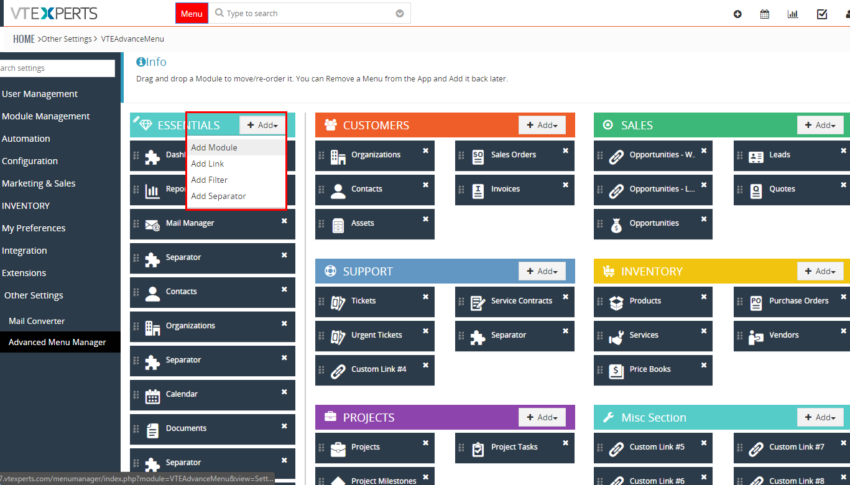This screenshot has height=485, width=850.
Task: Expand Marketing & Sales settings section
Action: tap(38, 183)
